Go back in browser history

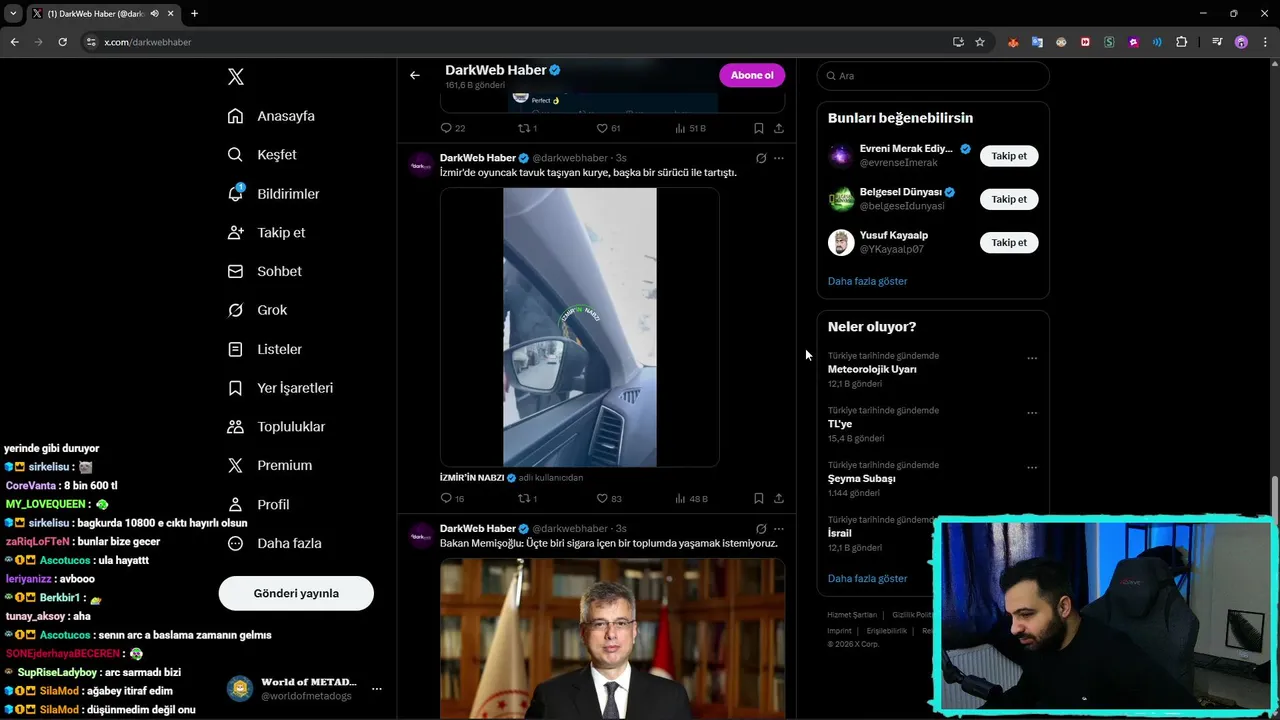pos(14,42)
